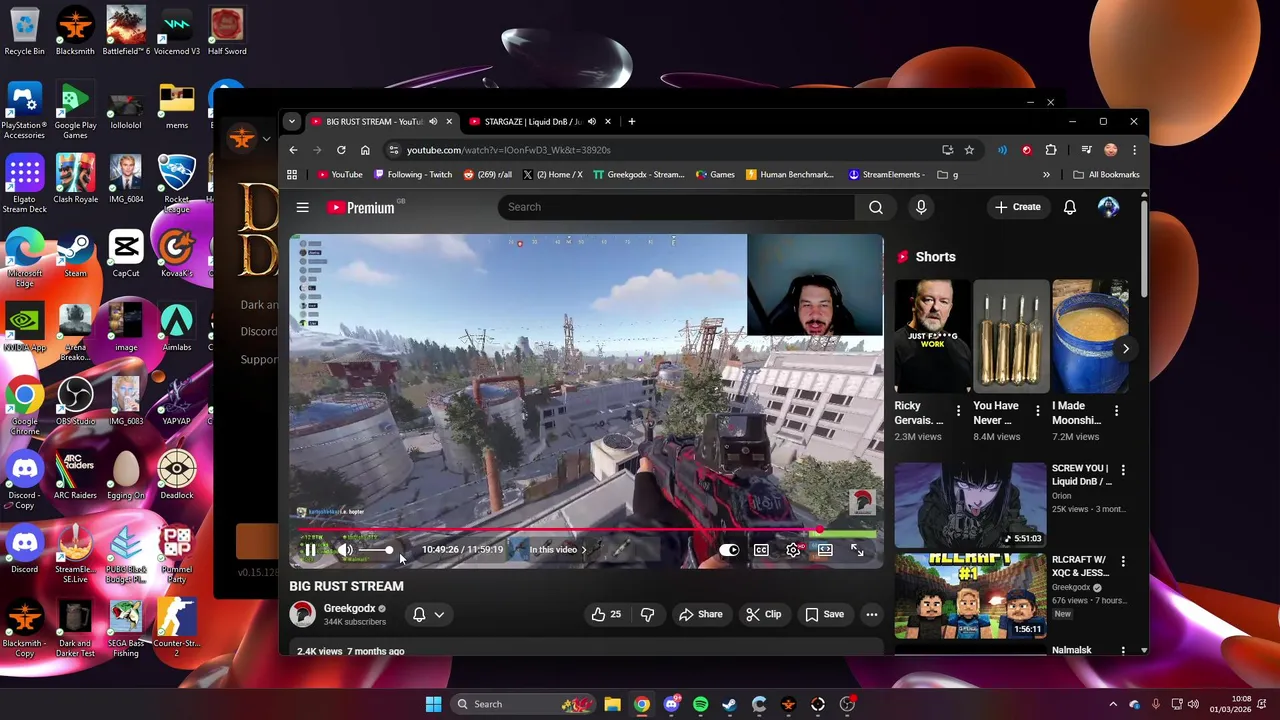
Task: Toggle the Autoplay switch in the player
Action: (729, 550)
